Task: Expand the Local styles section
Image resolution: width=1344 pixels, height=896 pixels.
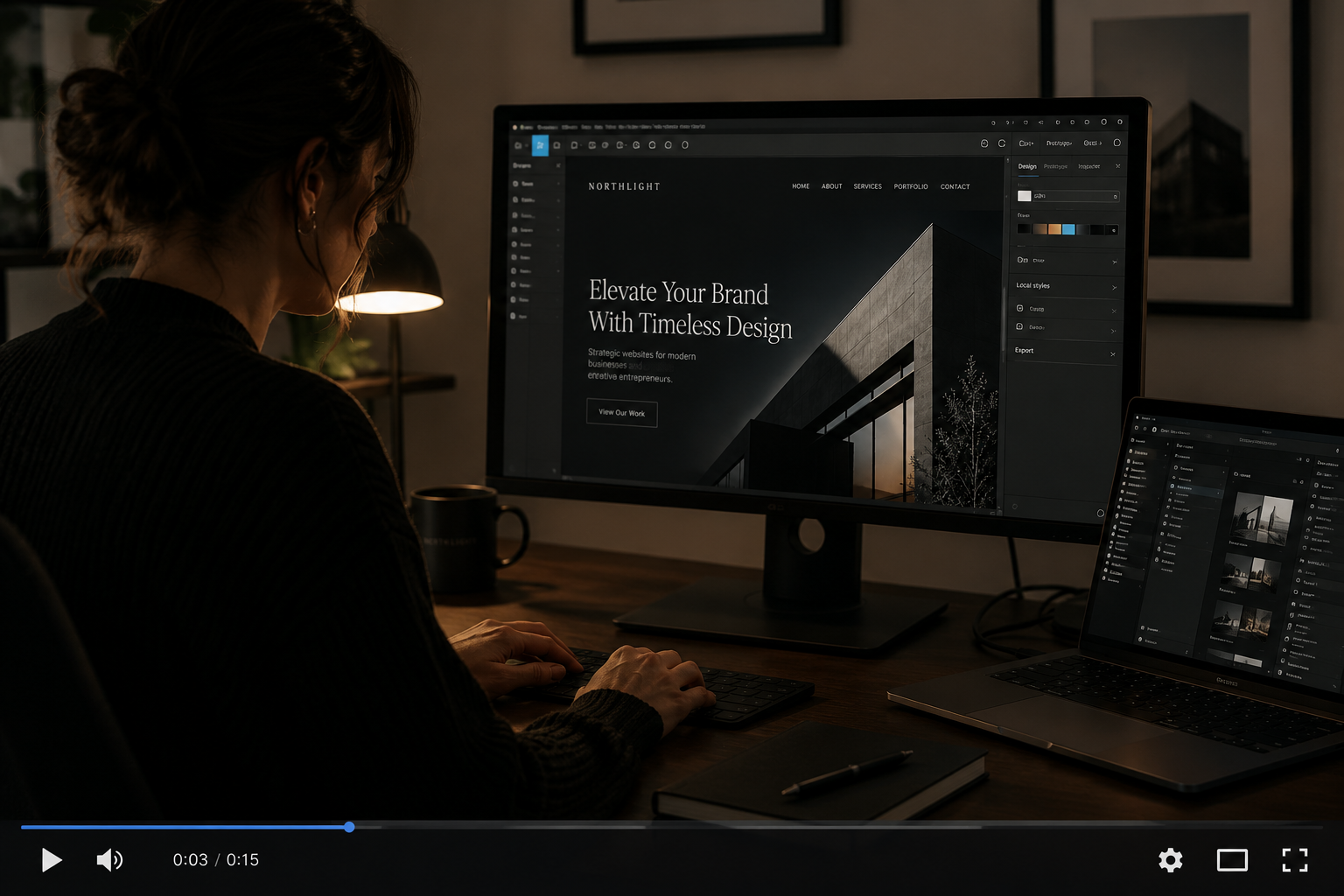Action: [x=1067, y=286]
